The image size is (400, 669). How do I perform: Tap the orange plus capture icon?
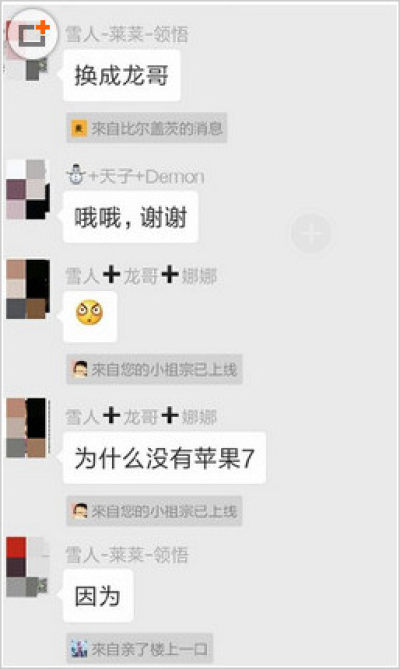tap(33, 34)
